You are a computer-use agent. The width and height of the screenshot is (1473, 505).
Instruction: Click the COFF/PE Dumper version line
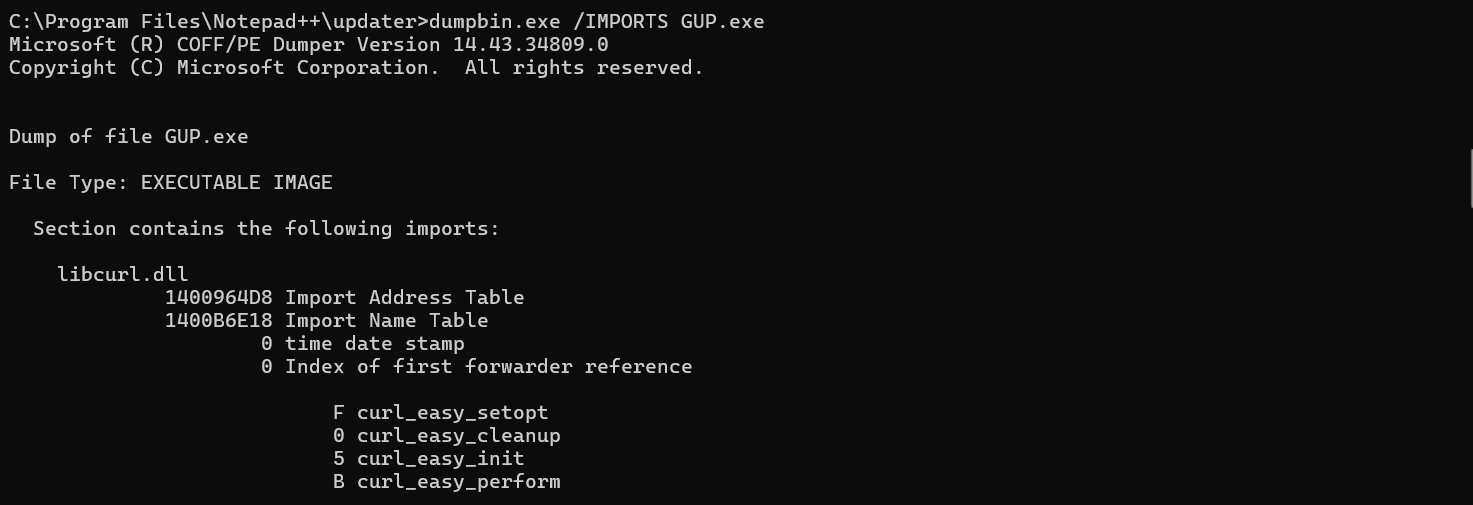[x=308, y=44]
